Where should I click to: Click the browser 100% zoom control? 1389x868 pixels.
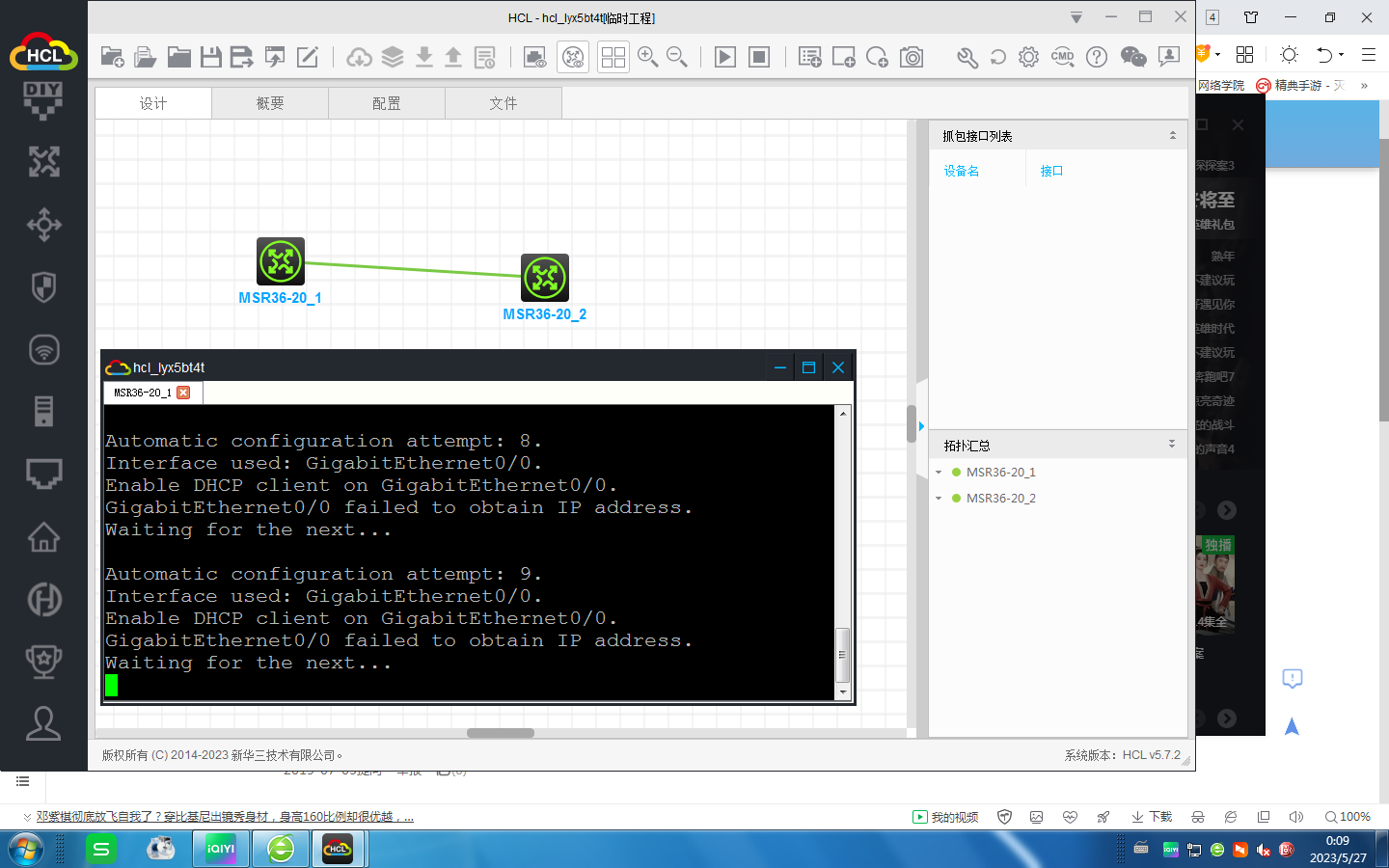pos(1348,817)
